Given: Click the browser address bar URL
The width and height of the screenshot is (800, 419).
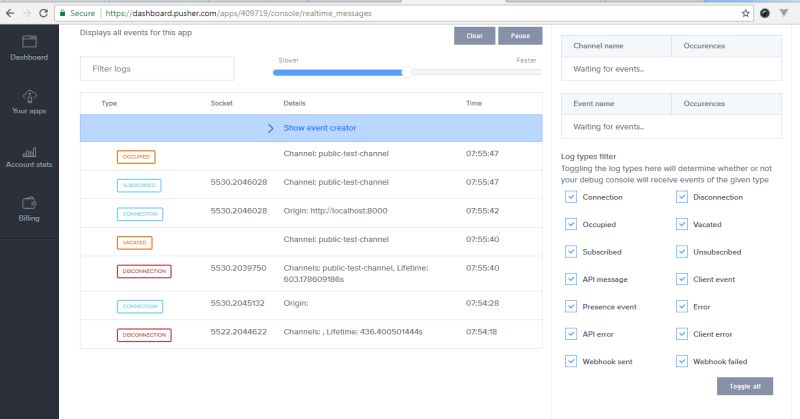Looking at the screenshot, I should tap(238, 13).
